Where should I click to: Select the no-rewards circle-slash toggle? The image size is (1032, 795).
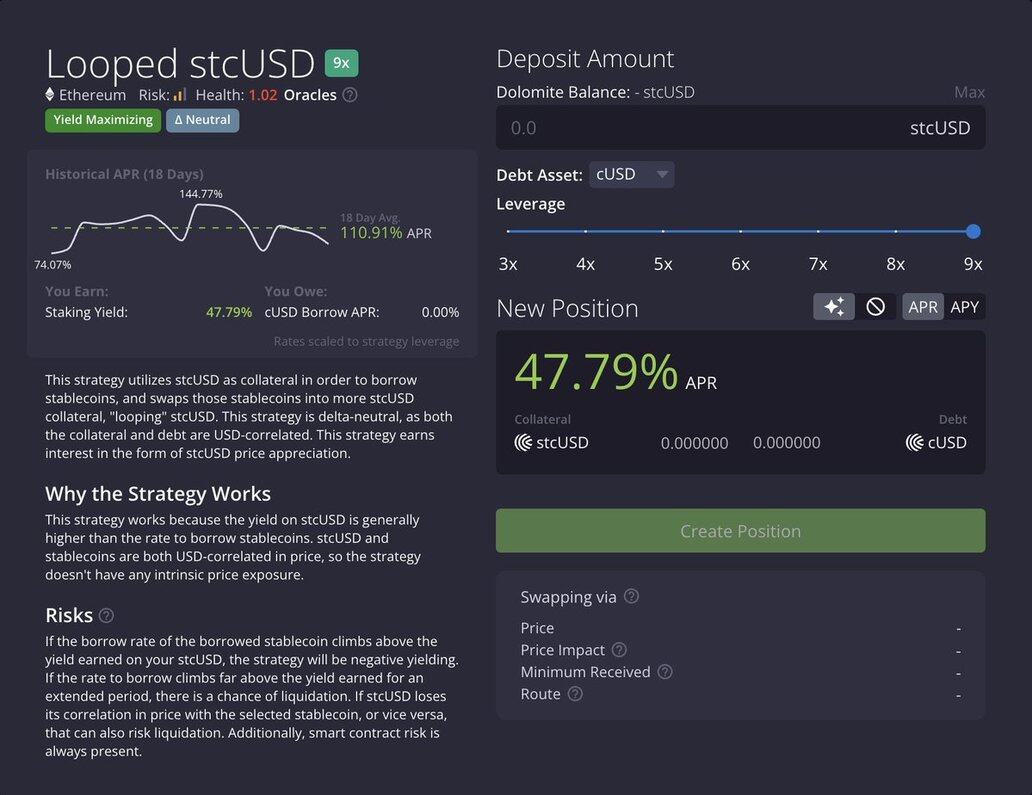tap(876, 307)
